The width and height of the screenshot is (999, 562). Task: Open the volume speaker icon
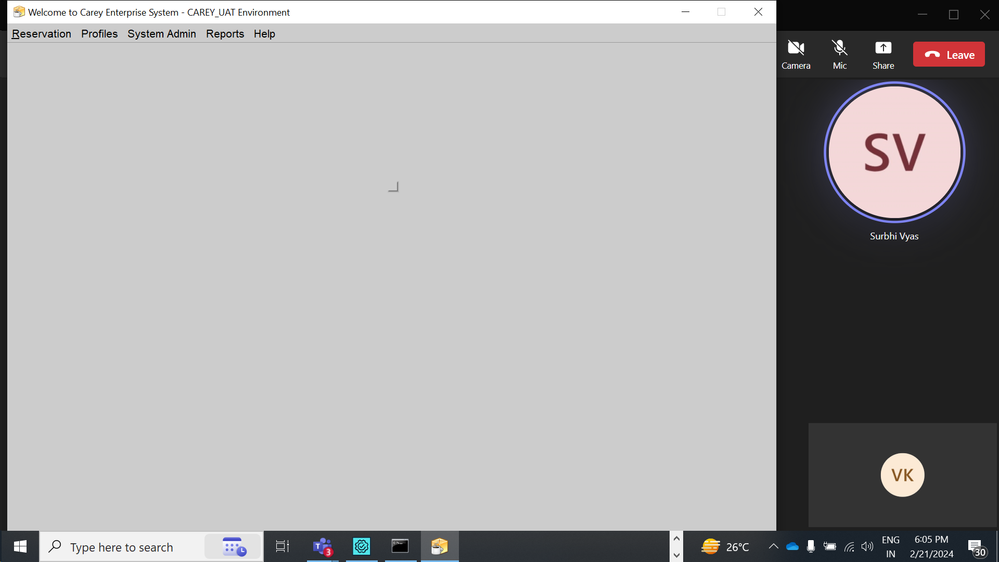[867, 547]
